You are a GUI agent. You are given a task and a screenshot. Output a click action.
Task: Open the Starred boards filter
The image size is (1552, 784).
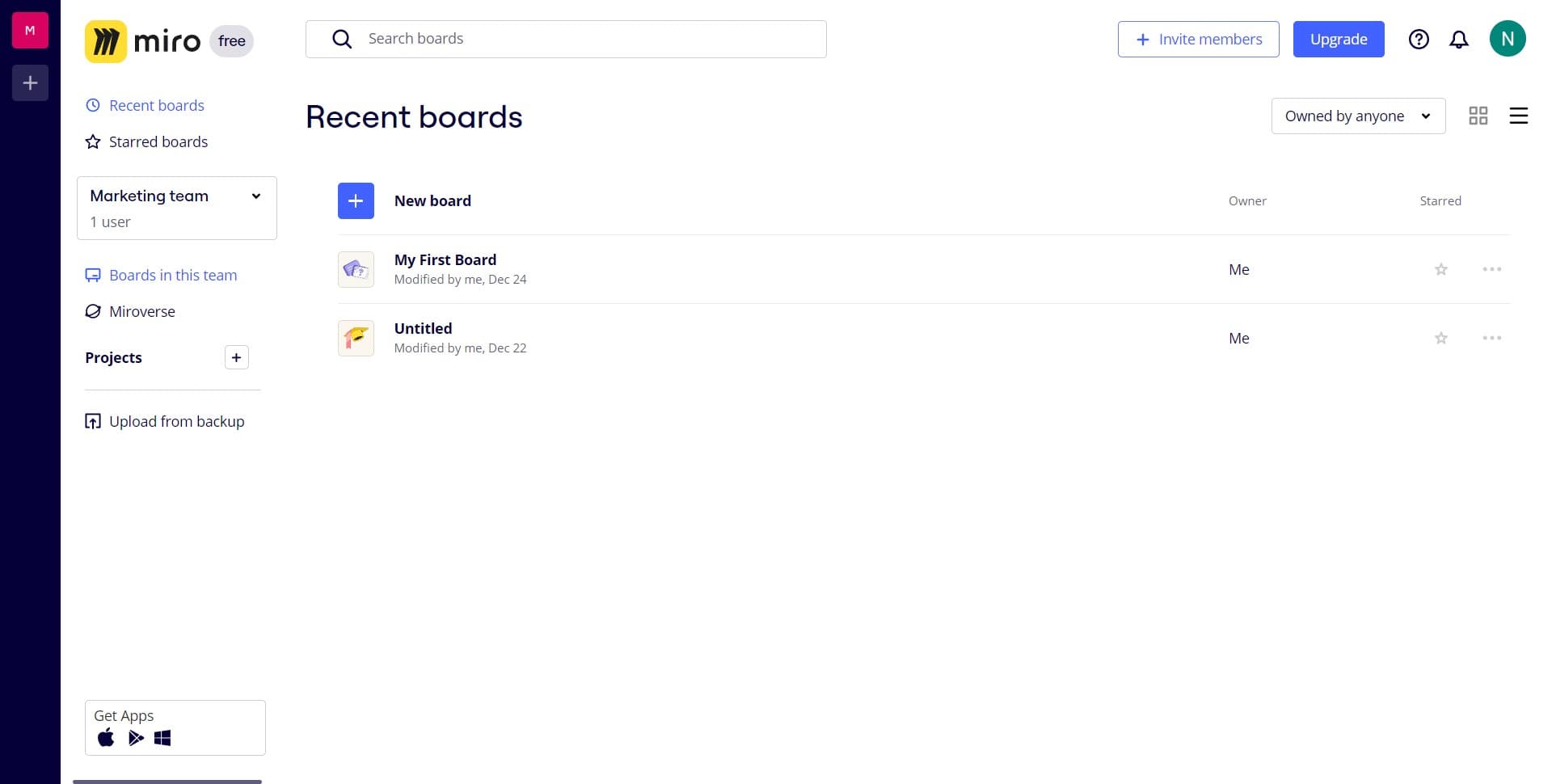[158, 141]
